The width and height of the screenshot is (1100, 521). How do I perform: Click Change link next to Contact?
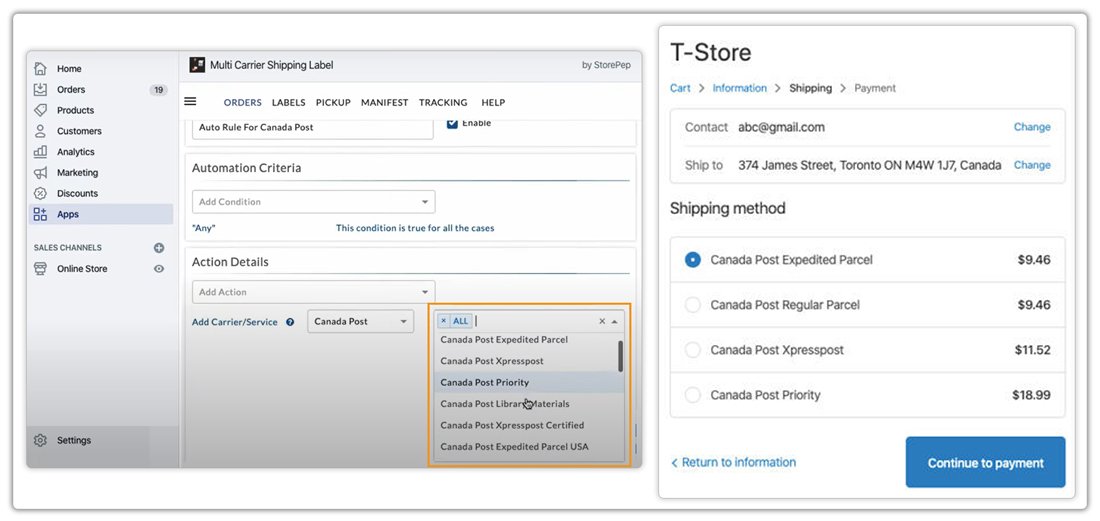coord(1032,127)
